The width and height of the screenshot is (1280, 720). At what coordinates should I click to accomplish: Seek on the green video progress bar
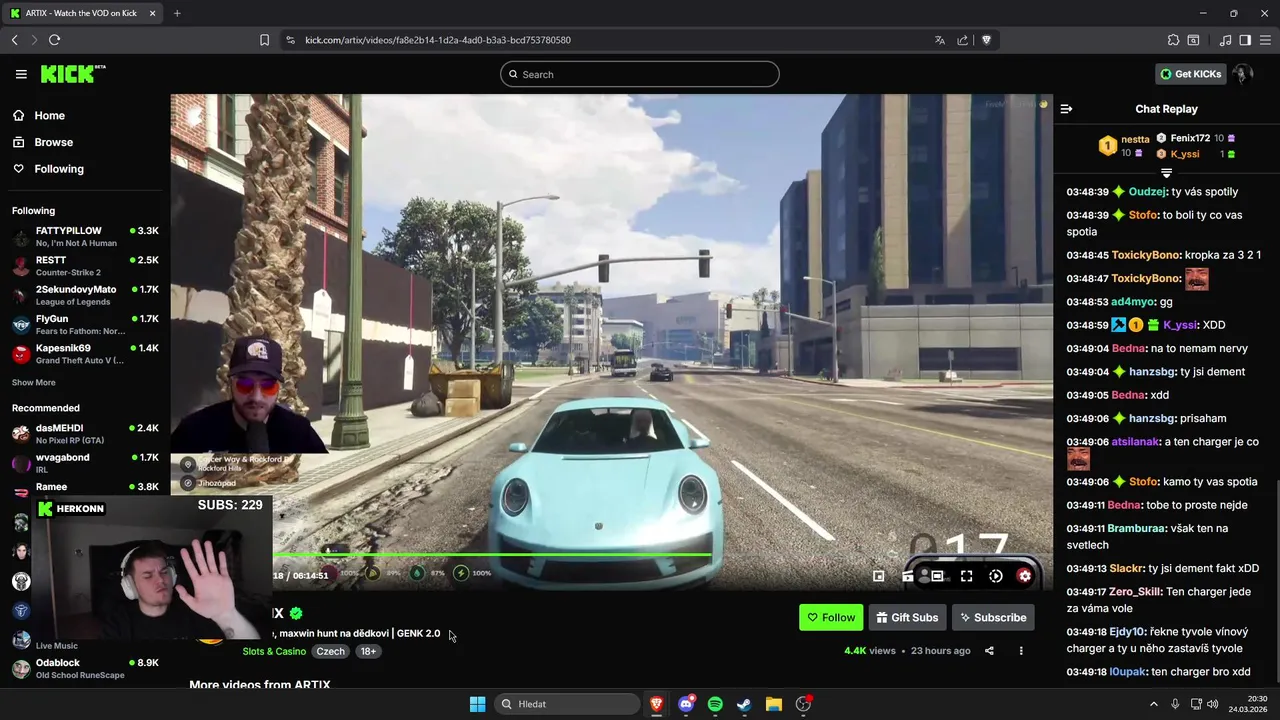pos(491,554)
